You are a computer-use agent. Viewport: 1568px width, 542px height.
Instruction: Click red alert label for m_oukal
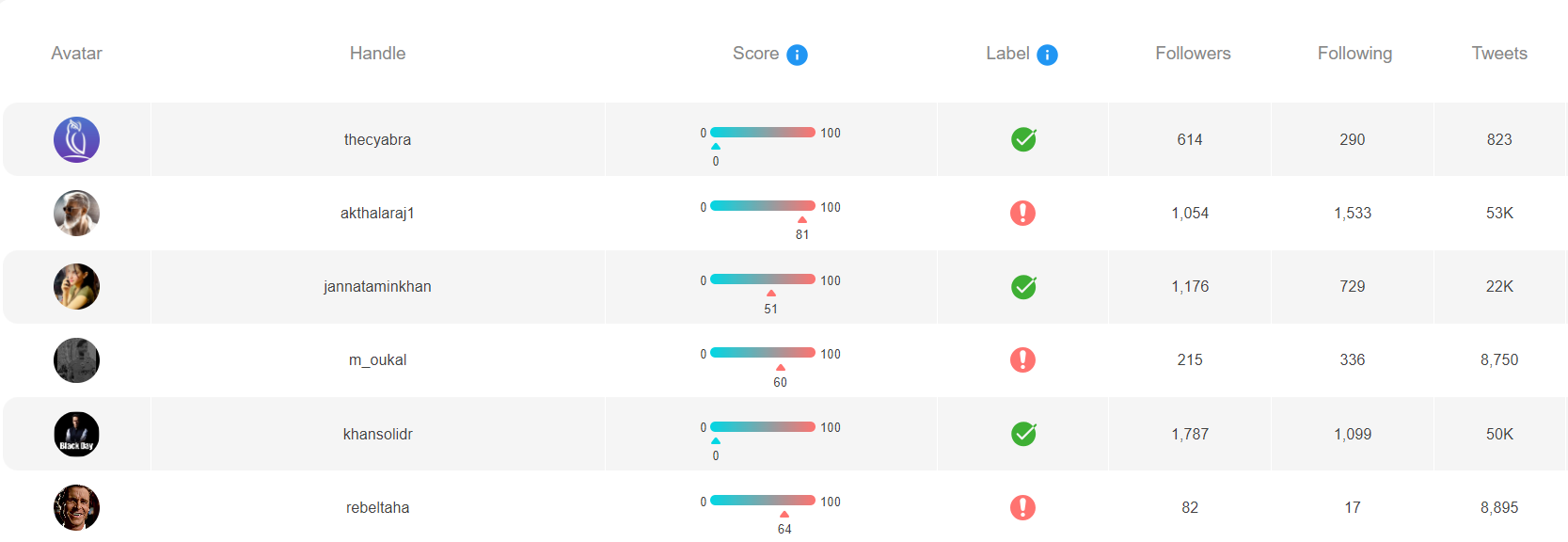(1022, 359)
